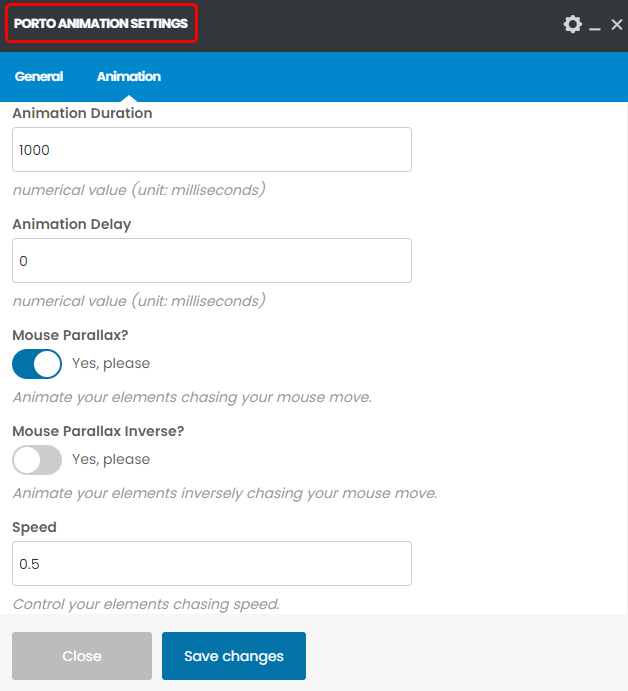This screenshot has height=691, width=628.
Task: Click the Animation Duration field showing 1000
Action: (x=212, y=150)
